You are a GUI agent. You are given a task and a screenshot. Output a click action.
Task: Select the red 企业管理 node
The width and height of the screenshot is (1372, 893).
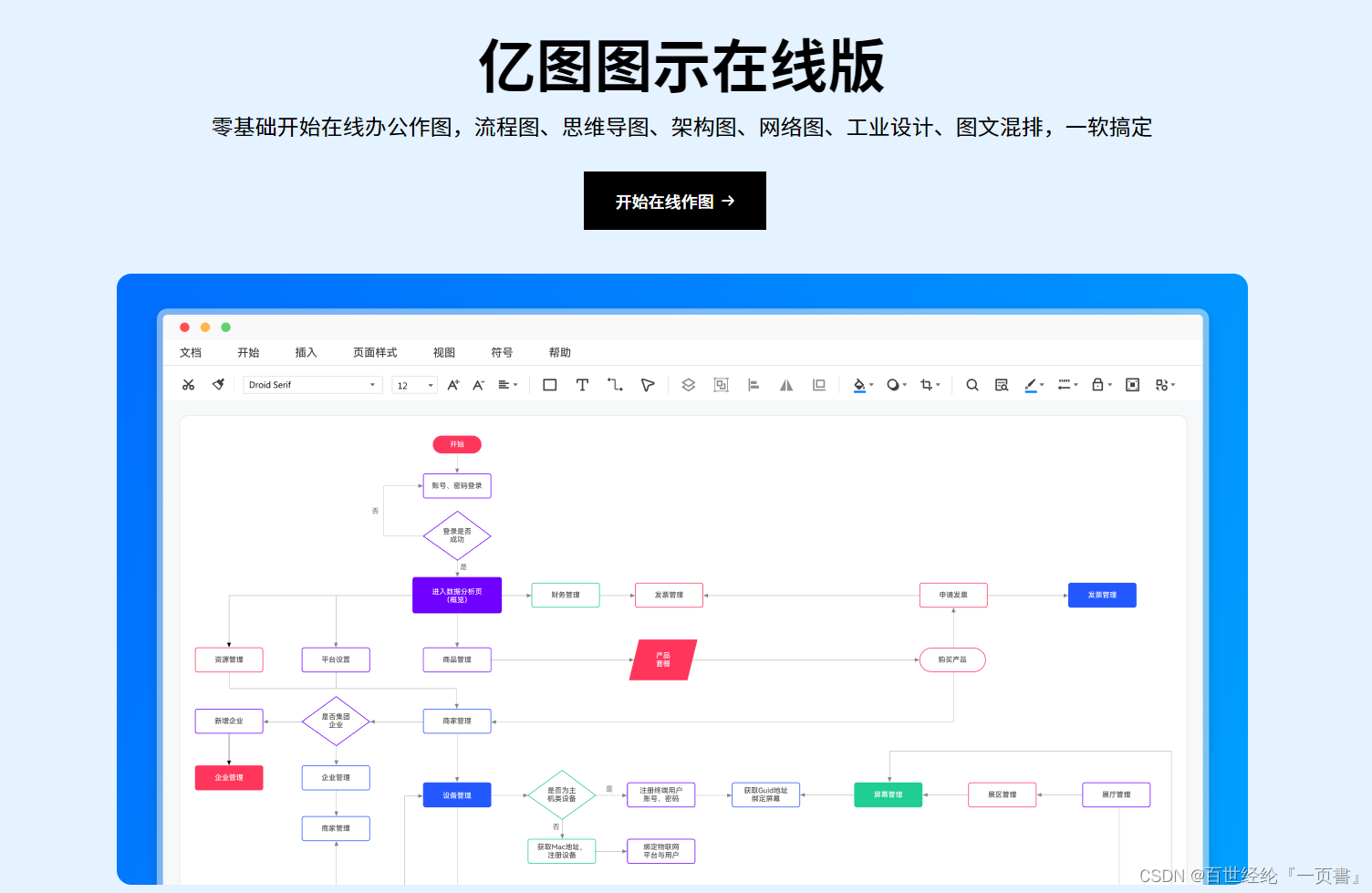[x=229, y=777]
